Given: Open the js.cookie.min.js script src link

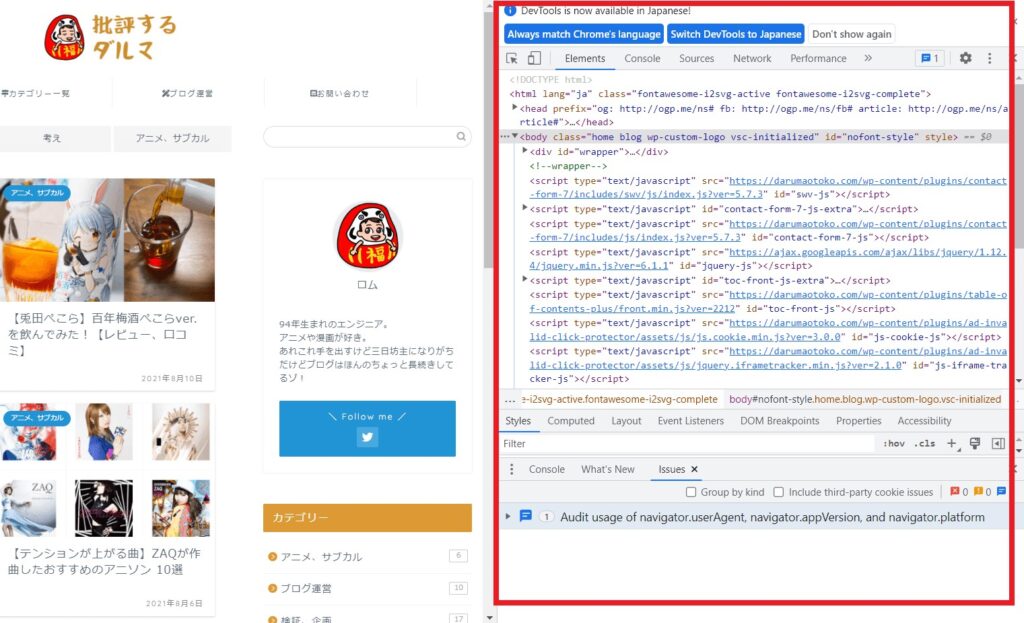Looking at the screenshot, I should pos(768,330).
